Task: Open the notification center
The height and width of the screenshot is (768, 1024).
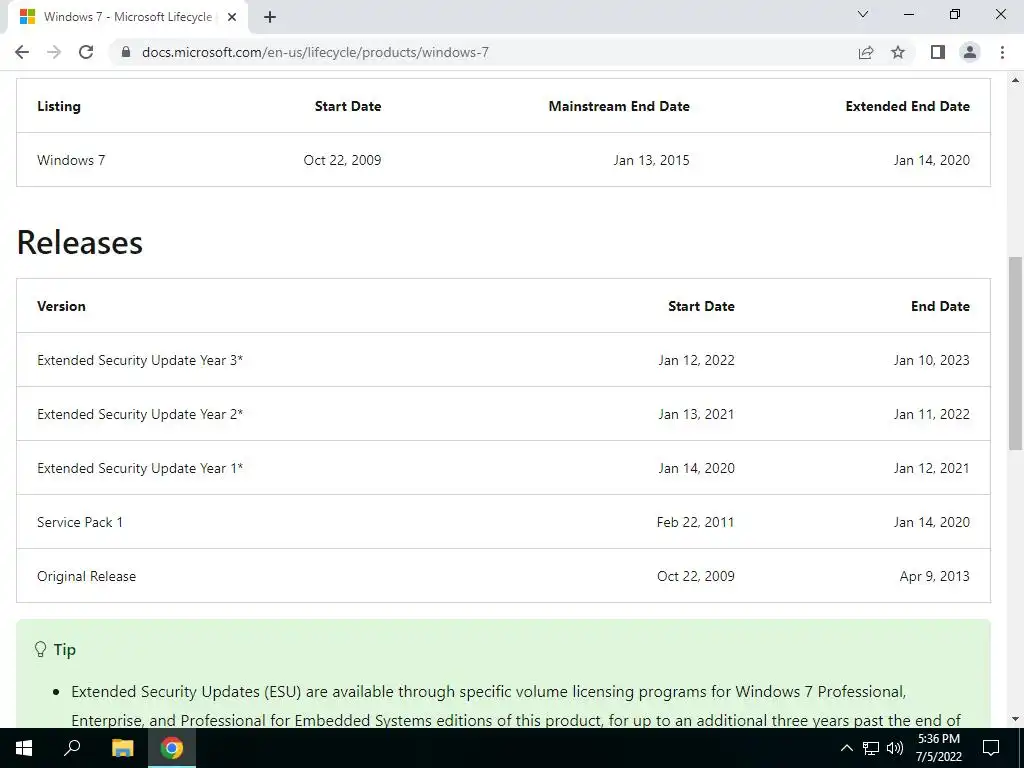Action: (991, 748)
